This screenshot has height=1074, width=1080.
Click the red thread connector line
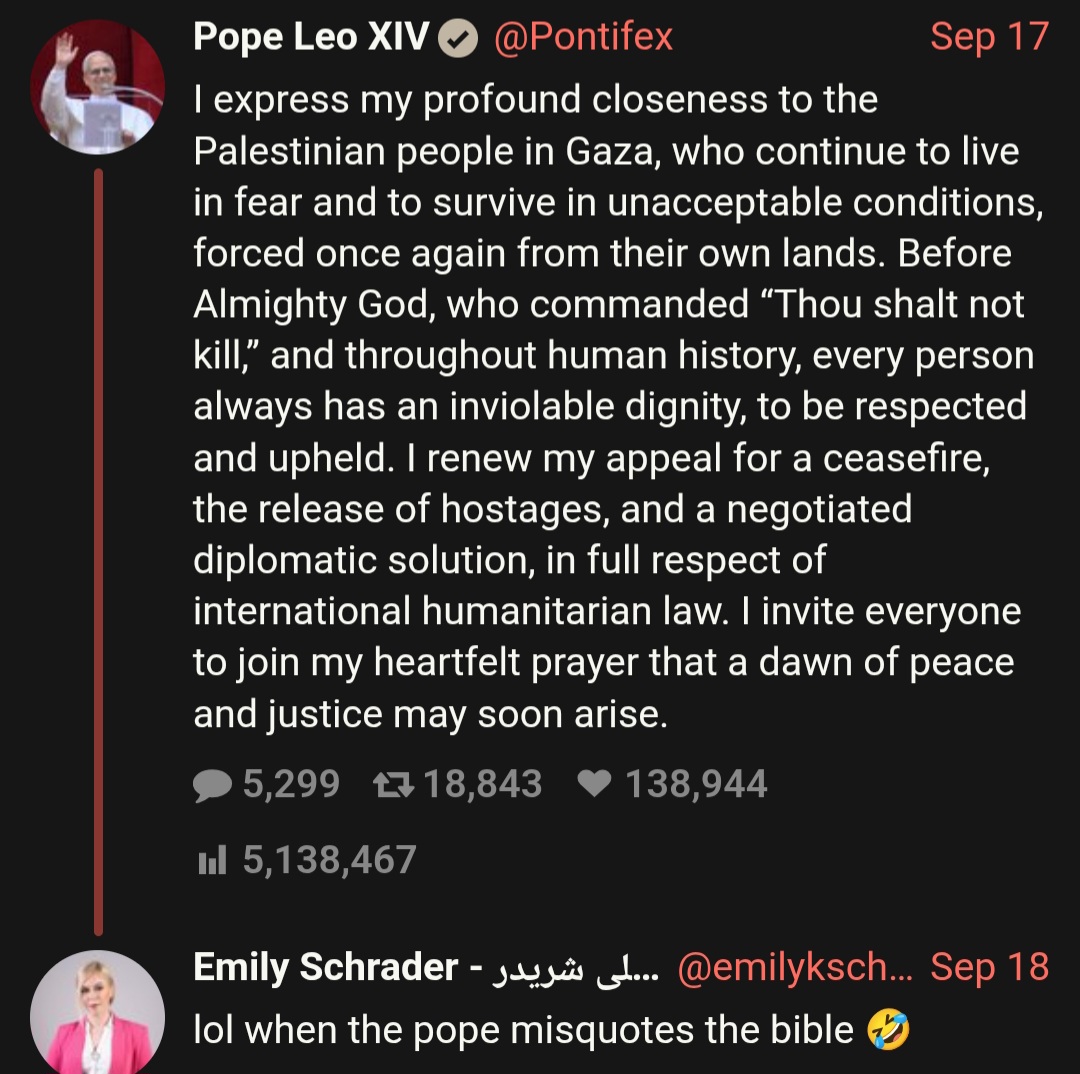(98, 551)
